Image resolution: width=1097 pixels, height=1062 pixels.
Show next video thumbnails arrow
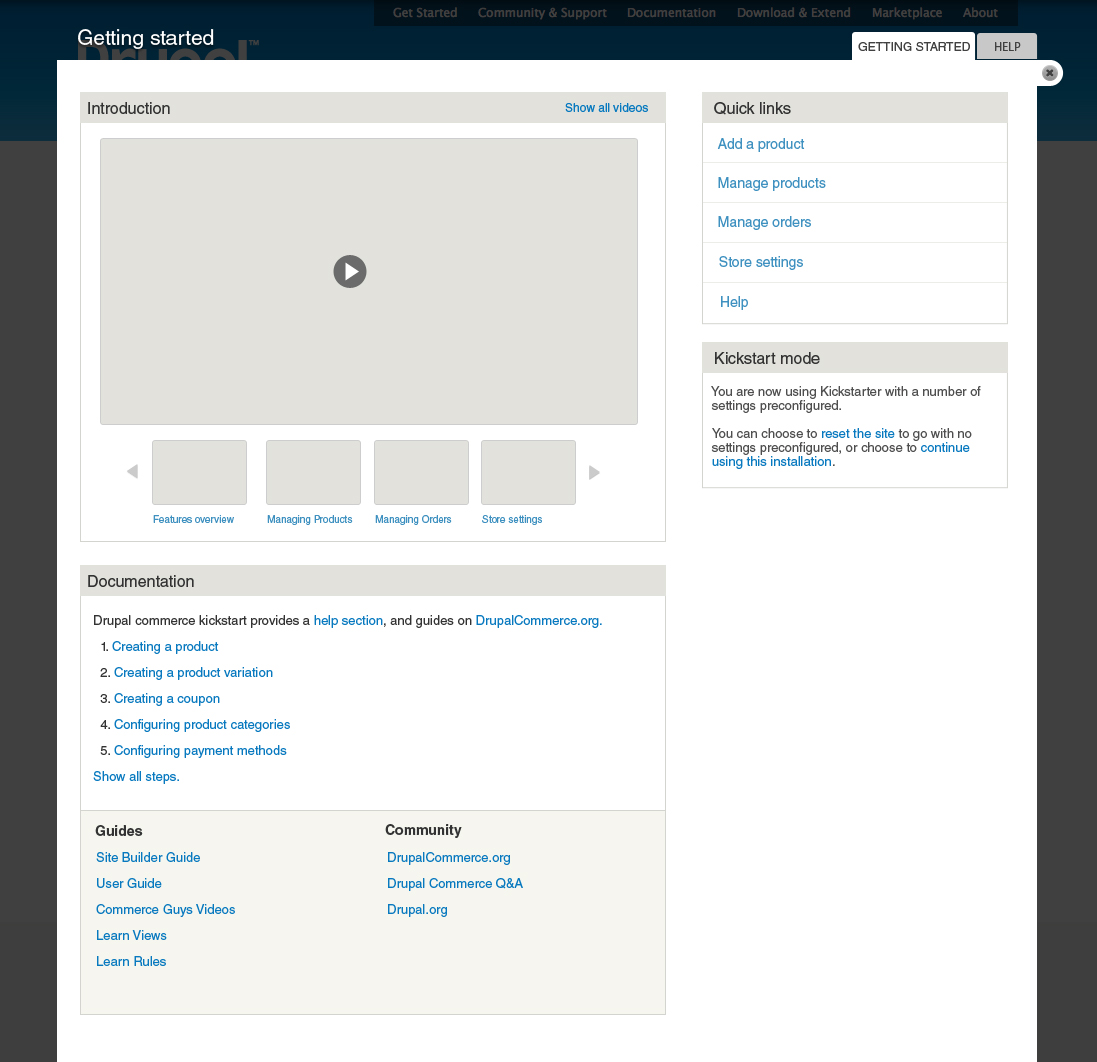pyautogui.click(x=594, y=472)
